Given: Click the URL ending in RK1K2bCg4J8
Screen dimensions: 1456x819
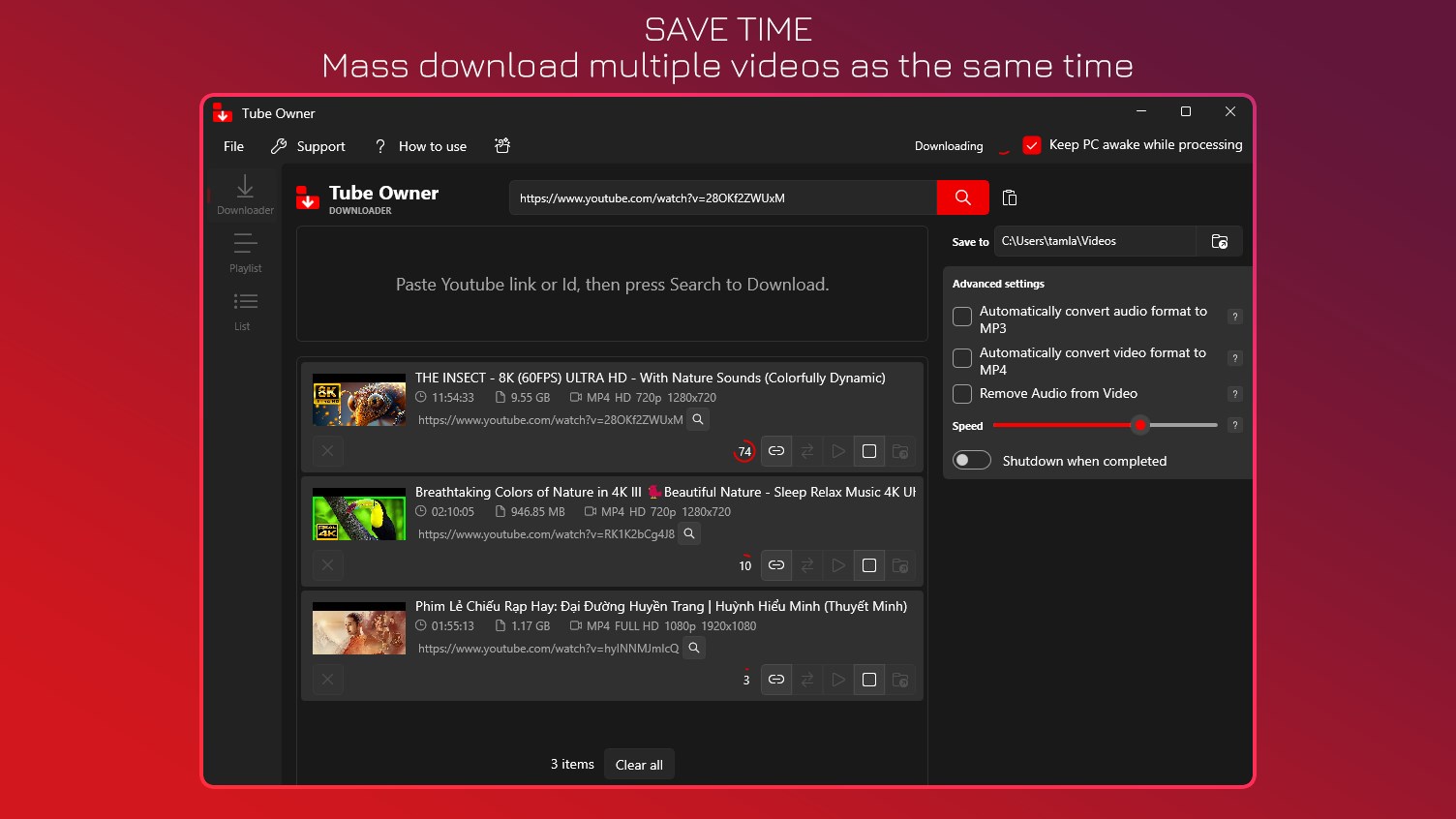Looking at the screenshot, I should pos(546,534).
